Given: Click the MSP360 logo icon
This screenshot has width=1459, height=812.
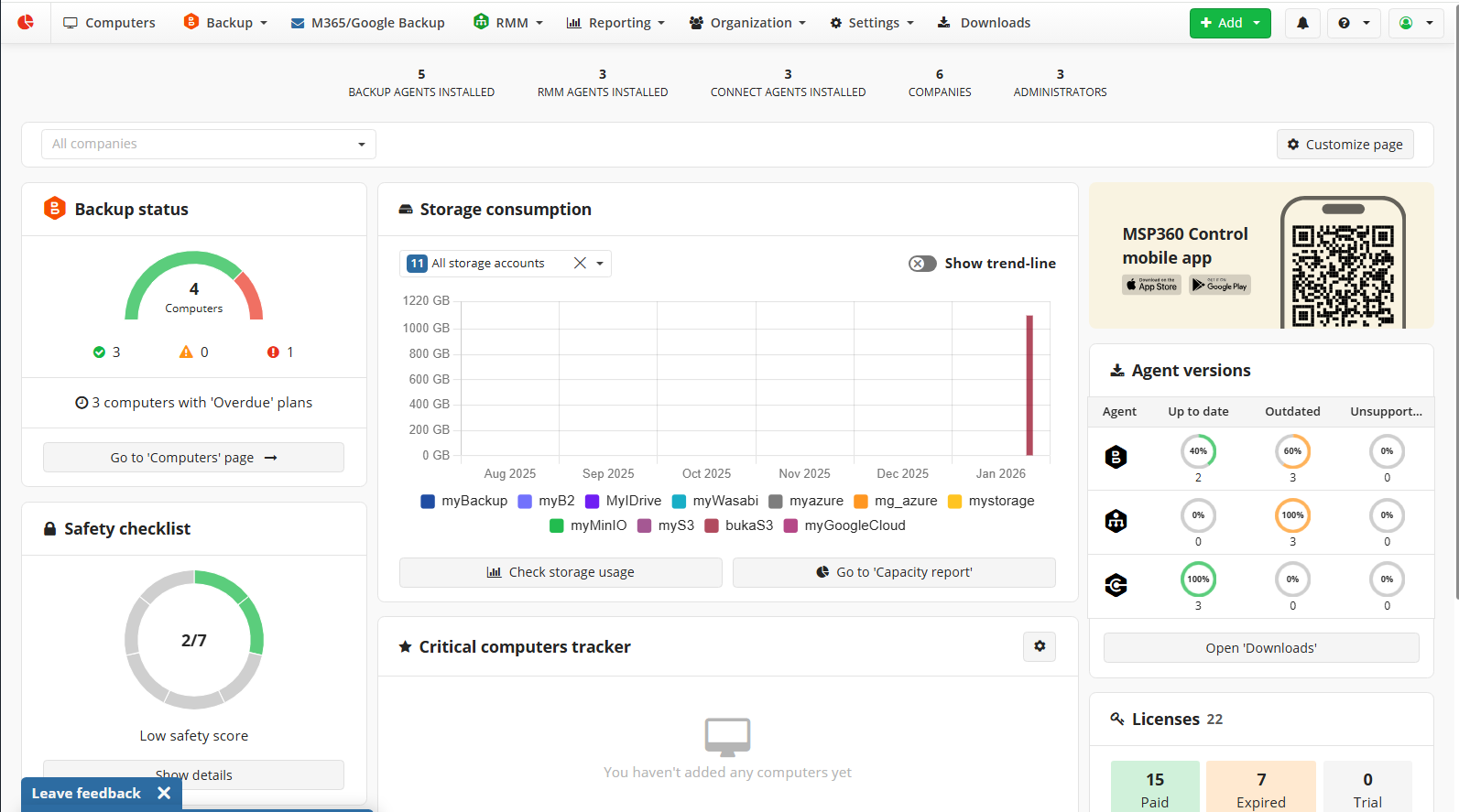Looking at the screenshot, I should [26, 22].
